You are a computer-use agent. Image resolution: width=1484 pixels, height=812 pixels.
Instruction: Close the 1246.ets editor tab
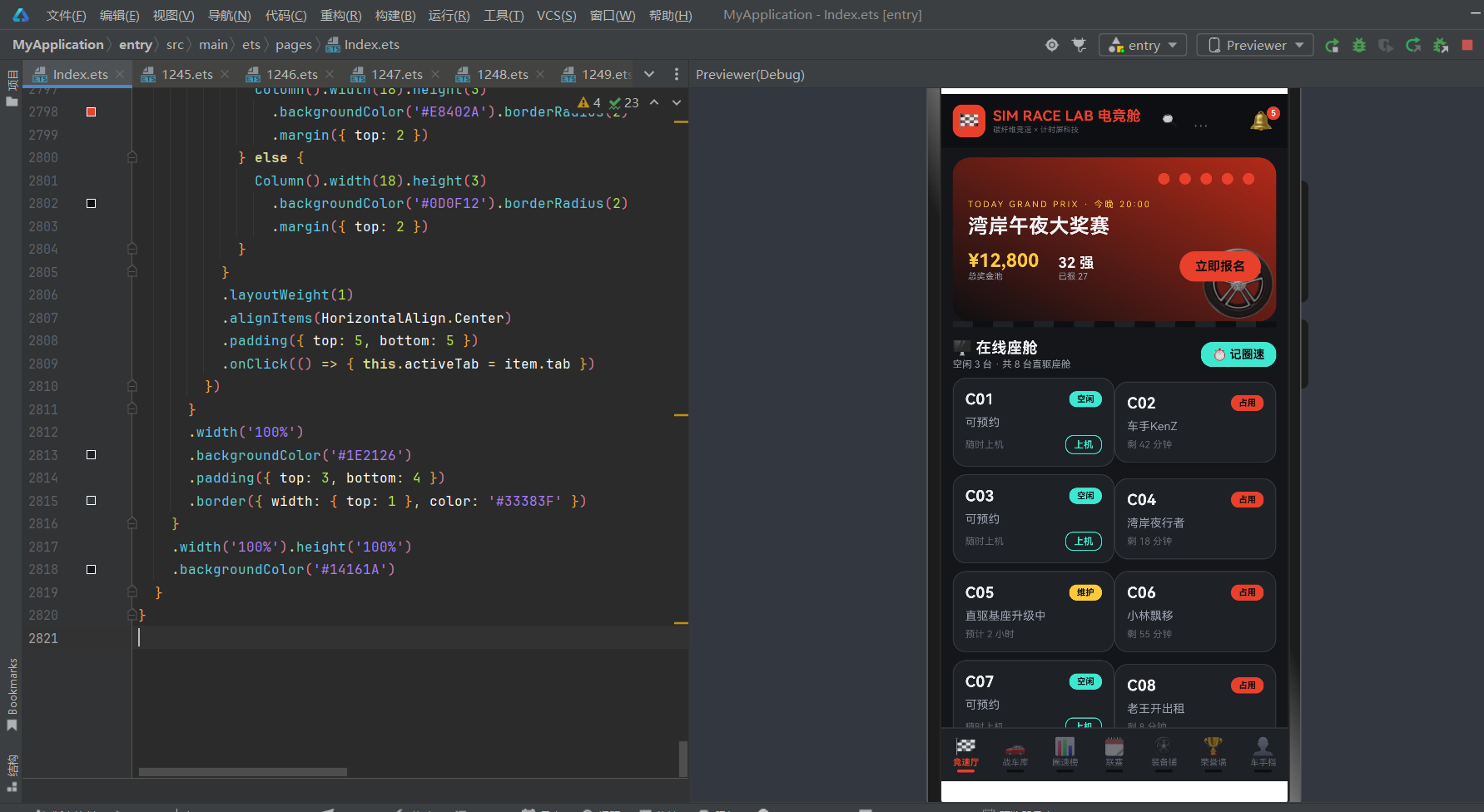tap(330, 74)
